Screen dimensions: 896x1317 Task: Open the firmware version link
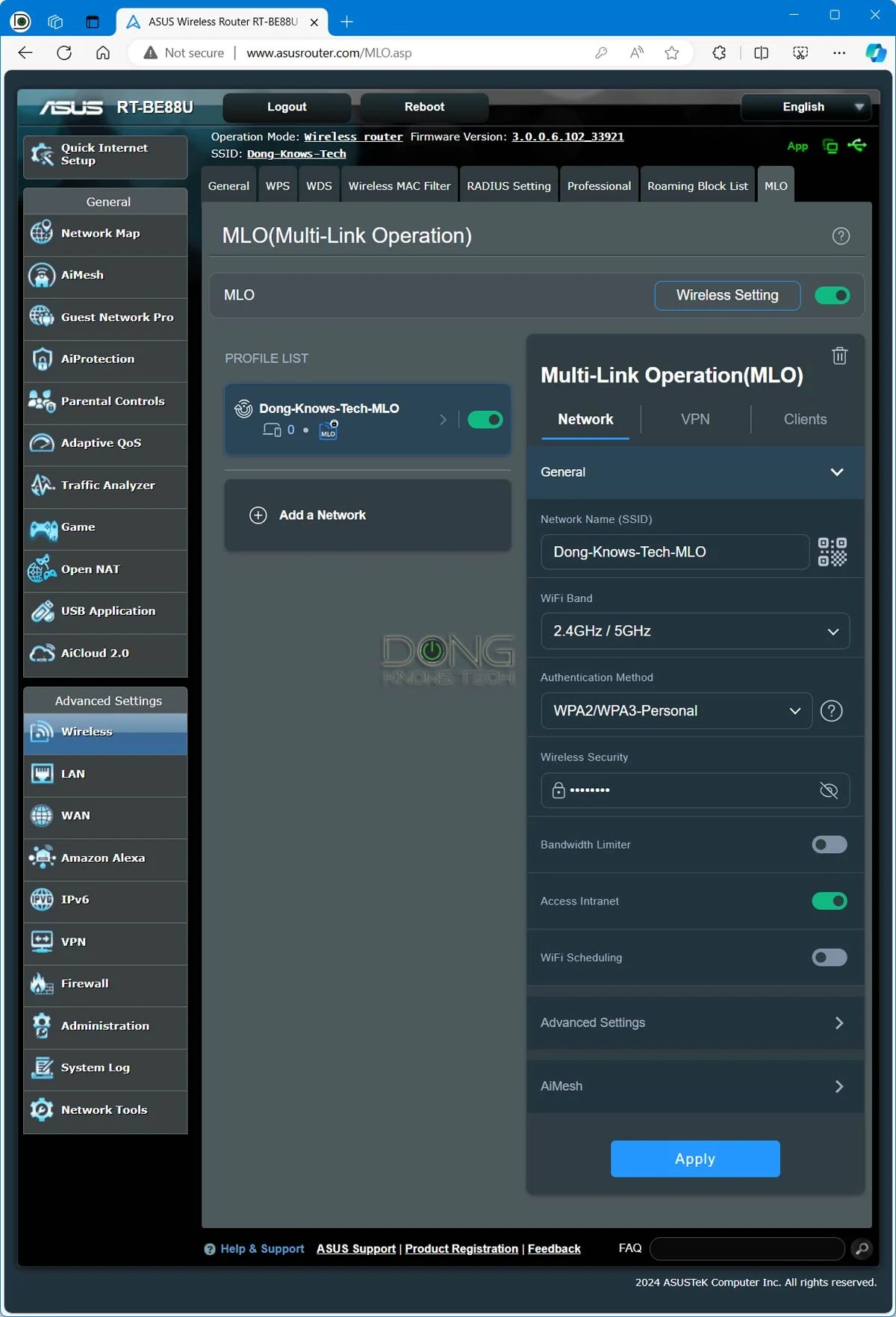(x=567, y=137)
